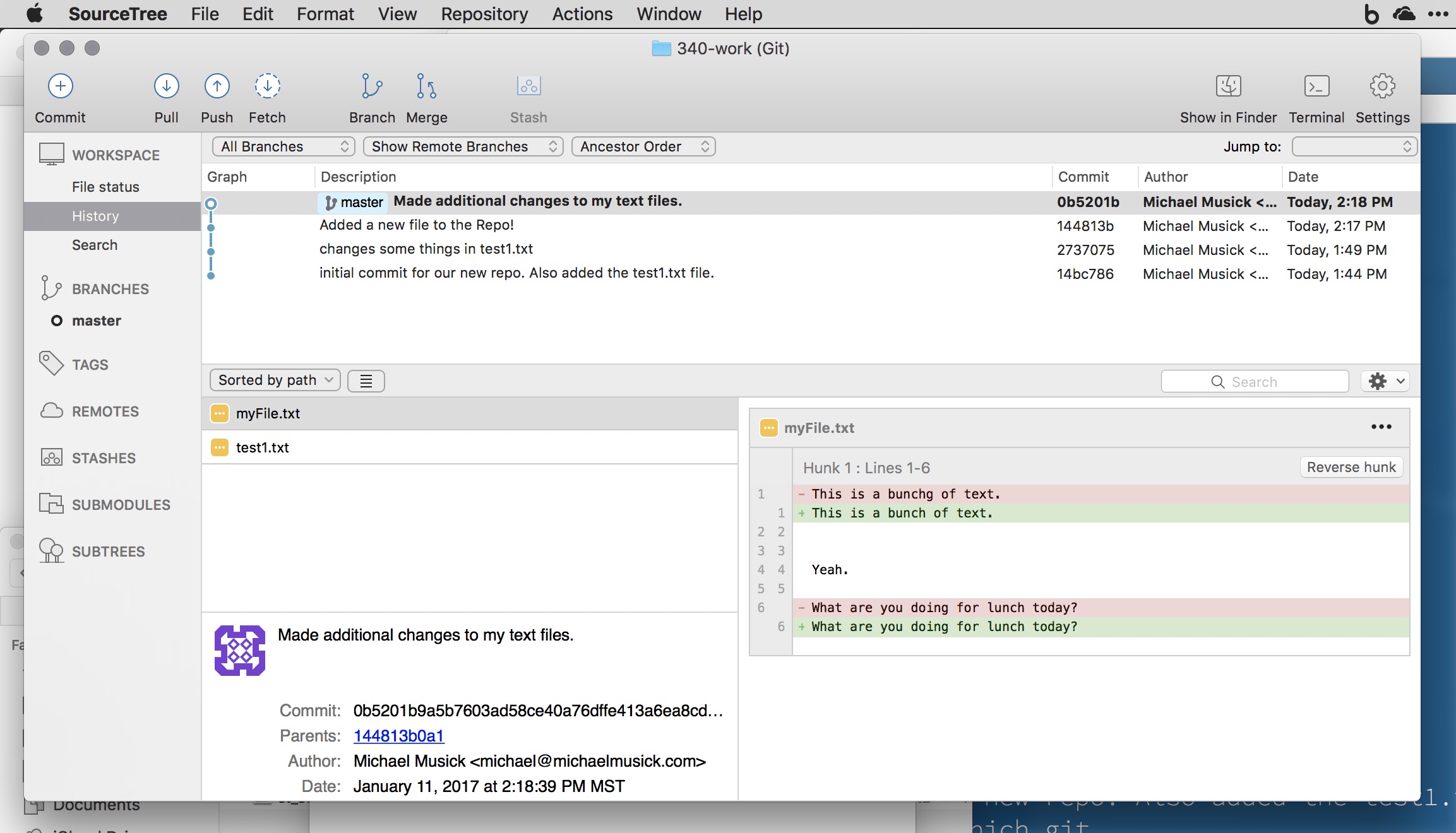Select commit 'changes some things in test1.txt'
This screenshot has width=1456, height=833.
pos(811,250)
